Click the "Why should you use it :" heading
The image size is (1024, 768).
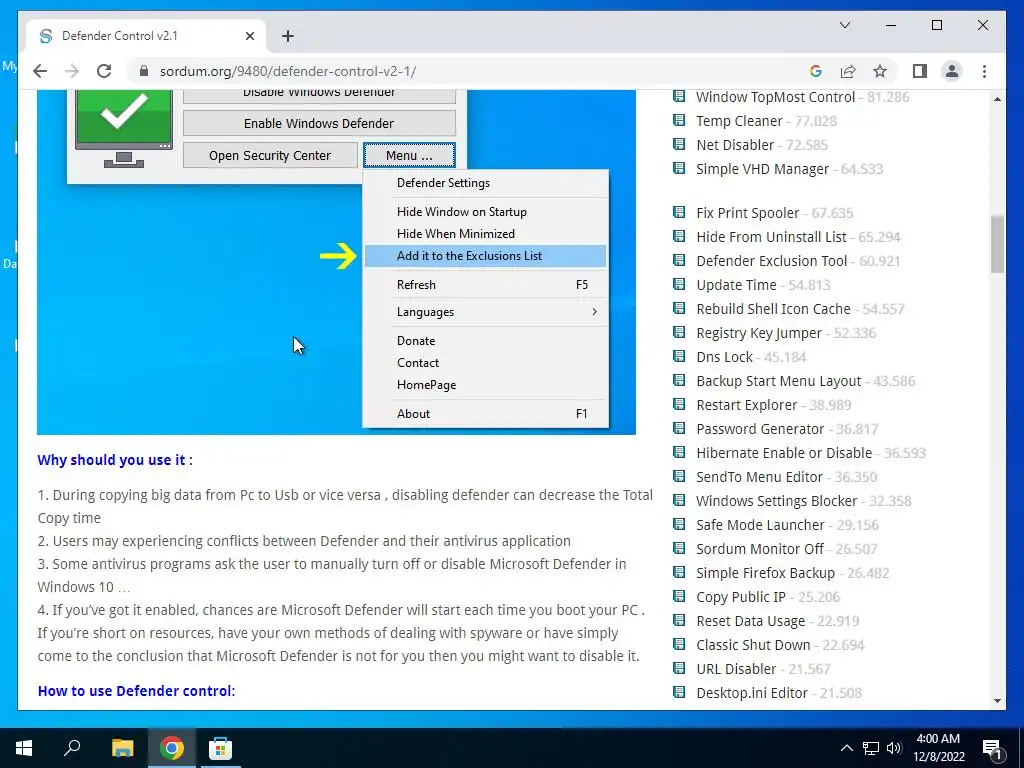[x=115, y=460]
